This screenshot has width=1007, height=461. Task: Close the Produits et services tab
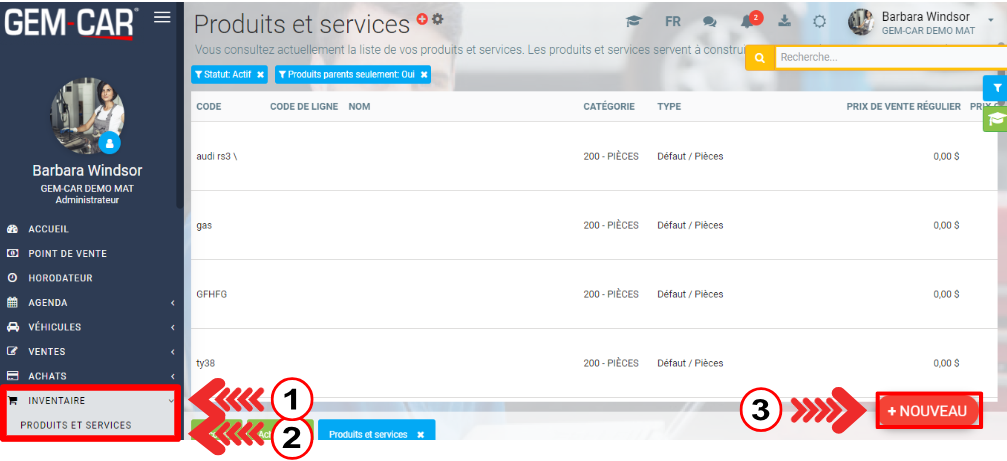pyautogui.click(x=421, y=435)
